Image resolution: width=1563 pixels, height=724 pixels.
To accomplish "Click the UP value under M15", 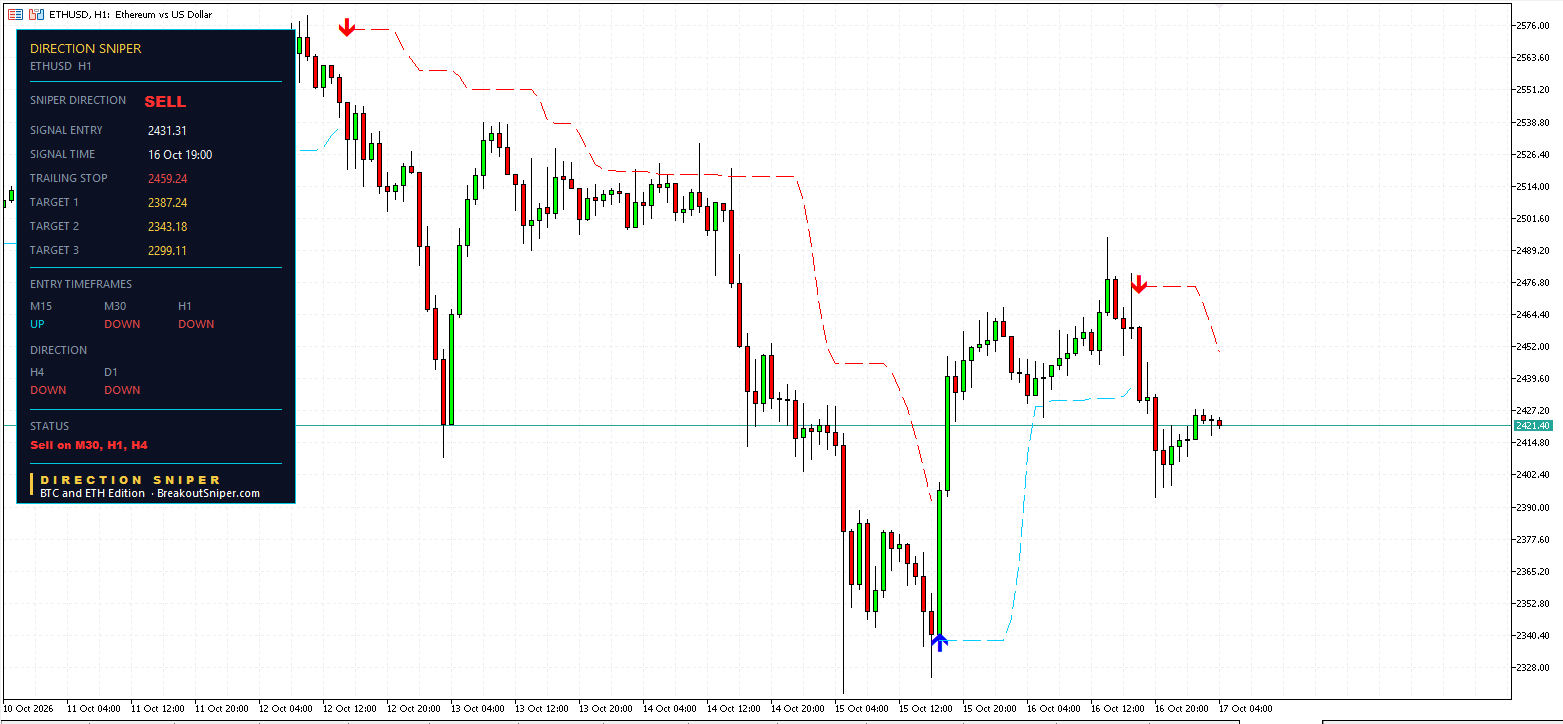I will click(37, 324).
